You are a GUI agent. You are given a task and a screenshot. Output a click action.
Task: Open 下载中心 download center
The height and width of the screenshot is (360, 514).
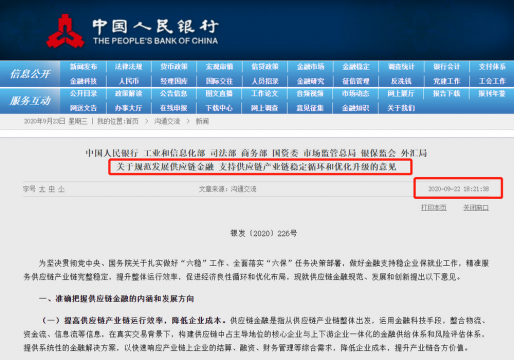pyautogui.click(x=219, y=108)
